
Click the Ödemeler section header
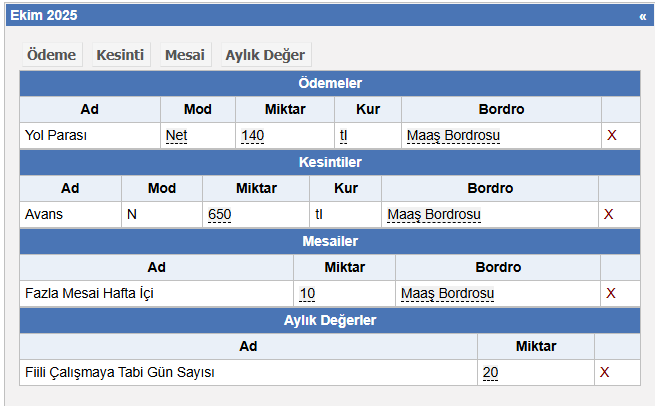click(x=330, y=83)
